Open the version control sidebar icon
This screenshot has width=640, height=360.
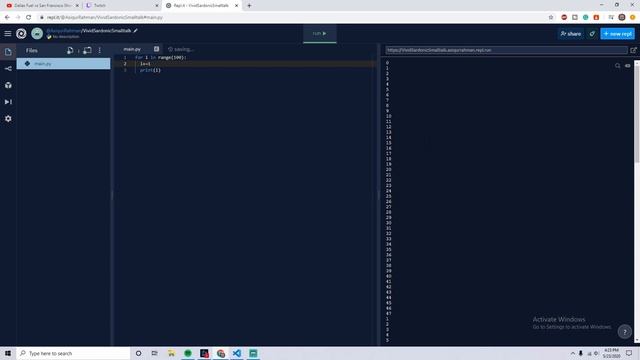pos(8,69)
